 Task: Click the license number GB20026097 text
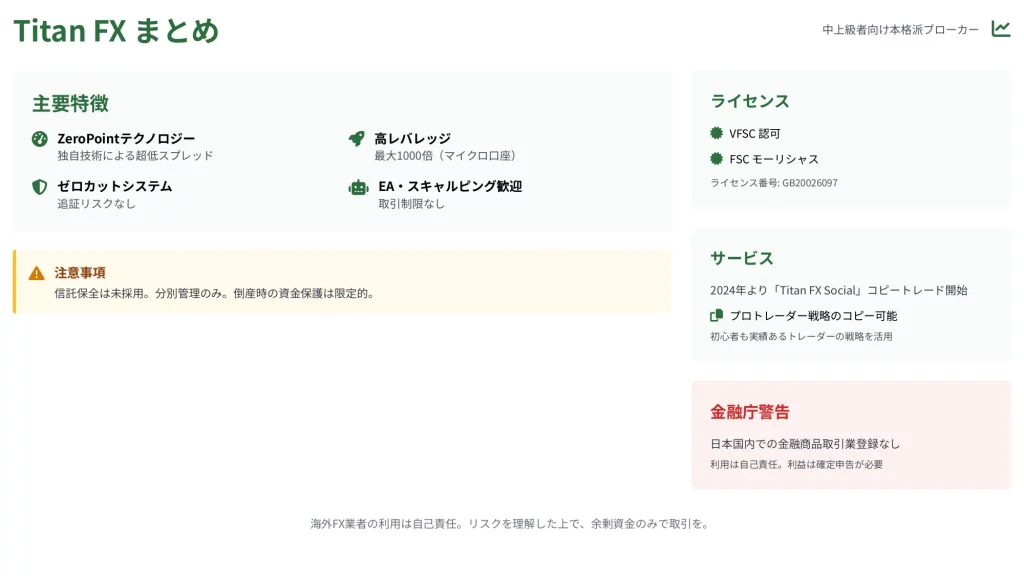774,183
